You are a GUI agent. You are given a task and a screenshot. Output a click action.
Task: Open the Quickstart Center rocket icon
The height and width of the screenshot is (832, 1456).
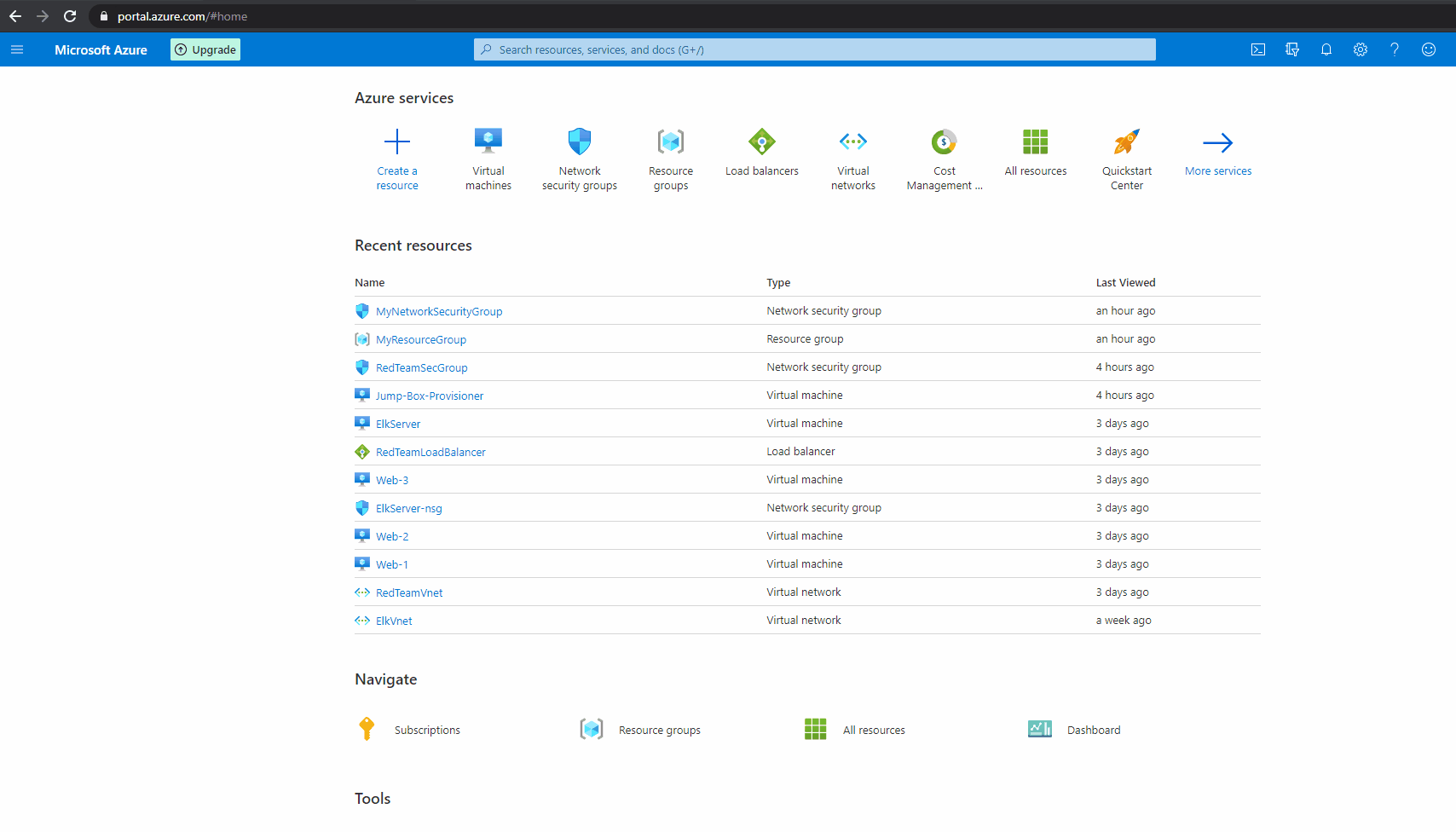tap(1127, 142)
